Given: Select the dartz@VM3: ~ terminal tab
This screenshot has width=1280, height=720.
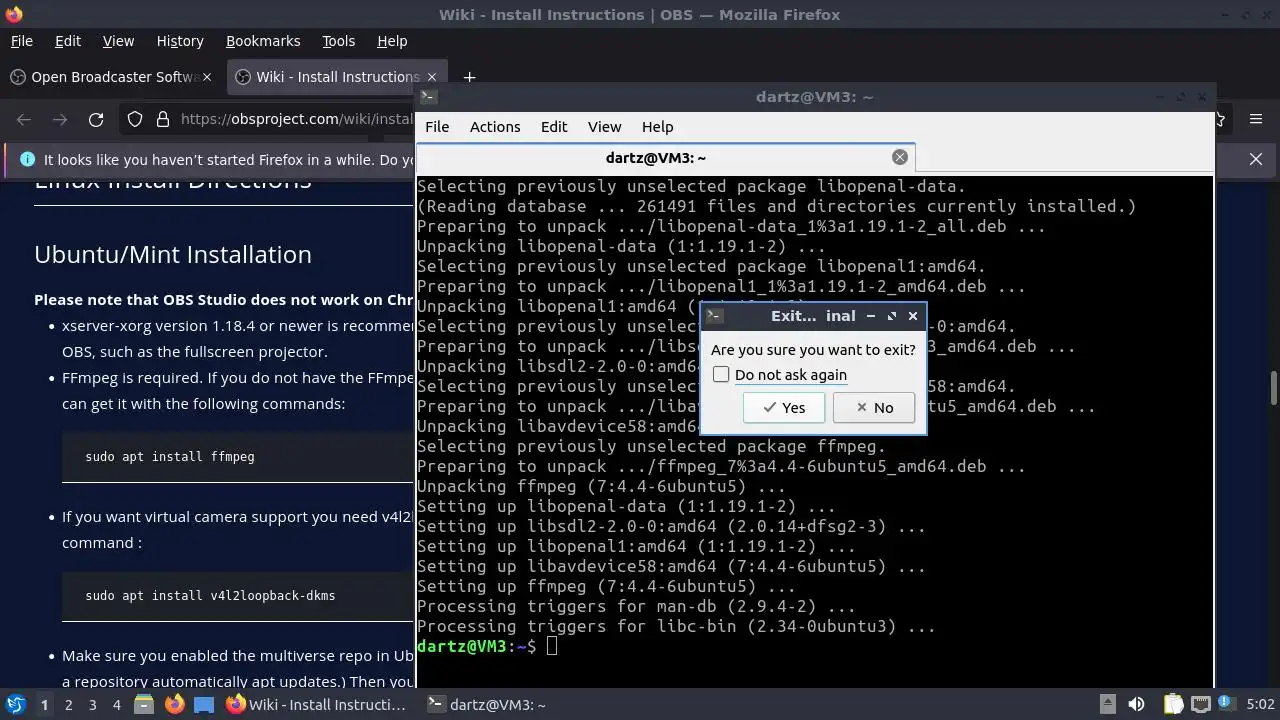Looking at the screenshot, I should point(667,158).
